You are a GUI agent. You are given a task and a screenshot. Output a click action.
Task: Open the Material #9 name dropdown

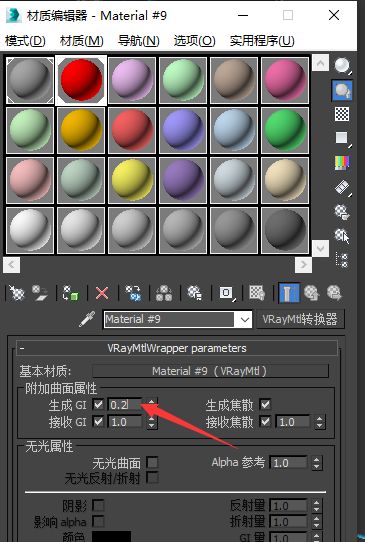[x=244, y=319]
